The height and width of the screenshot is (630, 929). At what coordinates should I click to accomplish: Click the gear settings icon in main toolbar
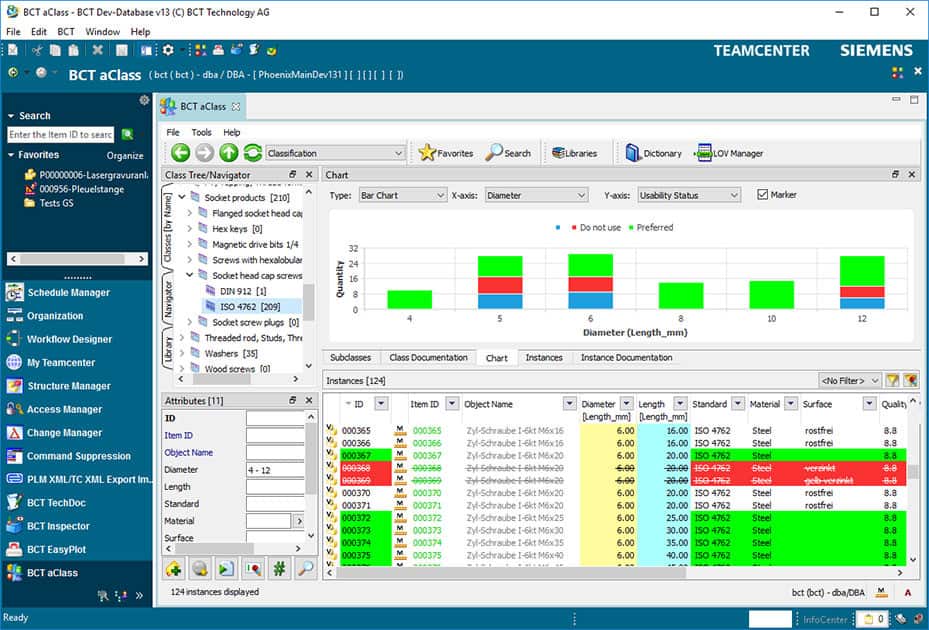[168, 50]
